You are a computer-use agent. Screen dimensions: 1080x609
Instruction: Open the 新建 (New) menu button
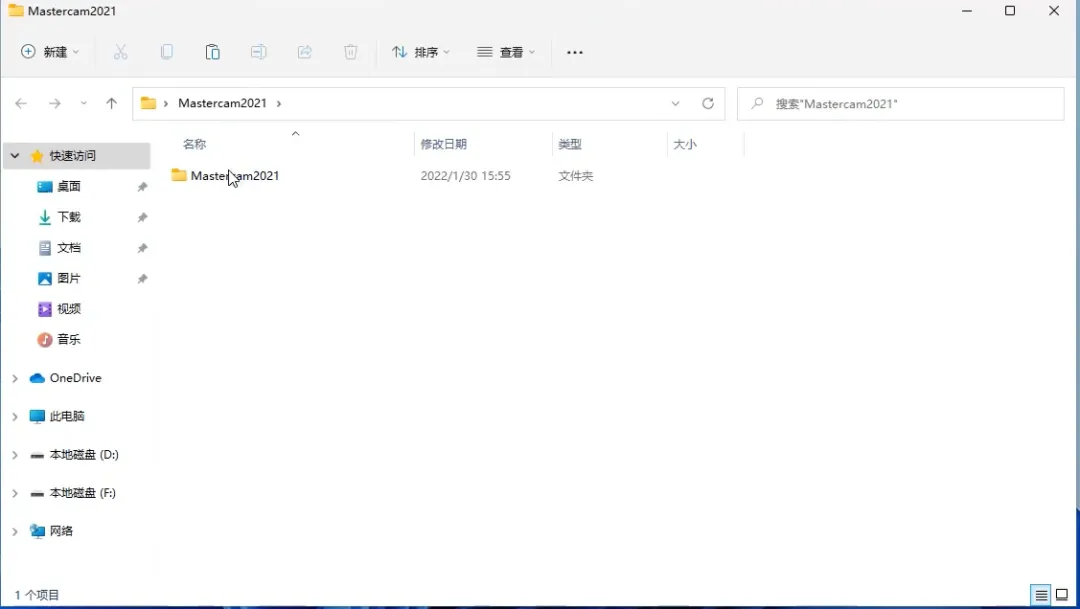click(50, 52)
